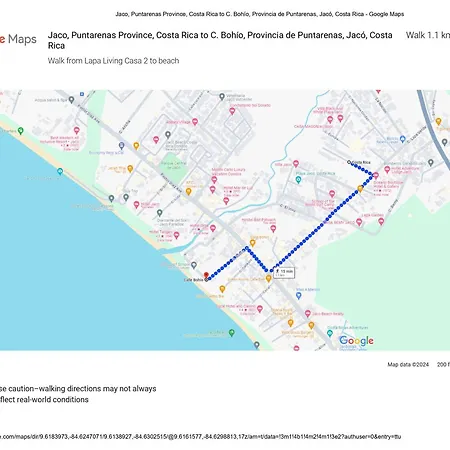Image resolution: width=450 pixels, height=450 pixels.
Task: Click the Lapa Garden pink pin
Action: [381, 221]
